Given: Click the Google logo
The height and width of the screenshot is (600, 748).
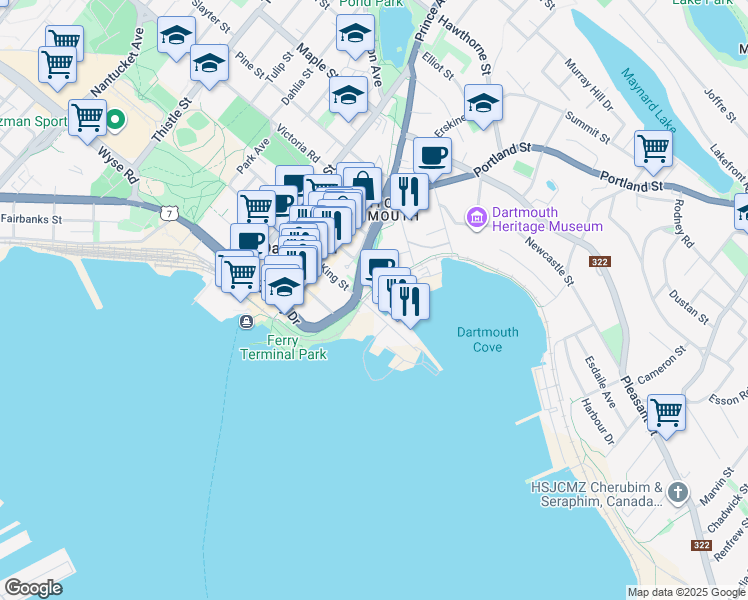Looking at the screenshot, I should click(x=33, y=588).
